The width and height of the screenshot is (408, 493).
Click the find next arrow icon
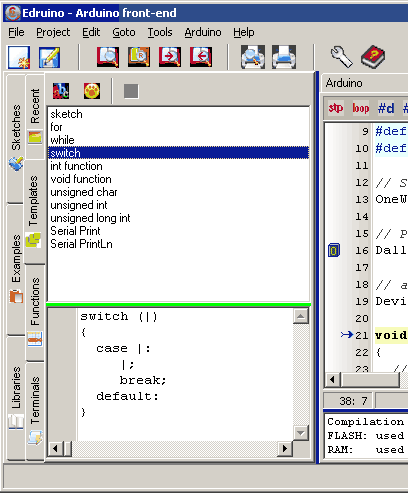click(x=170, y=57)
